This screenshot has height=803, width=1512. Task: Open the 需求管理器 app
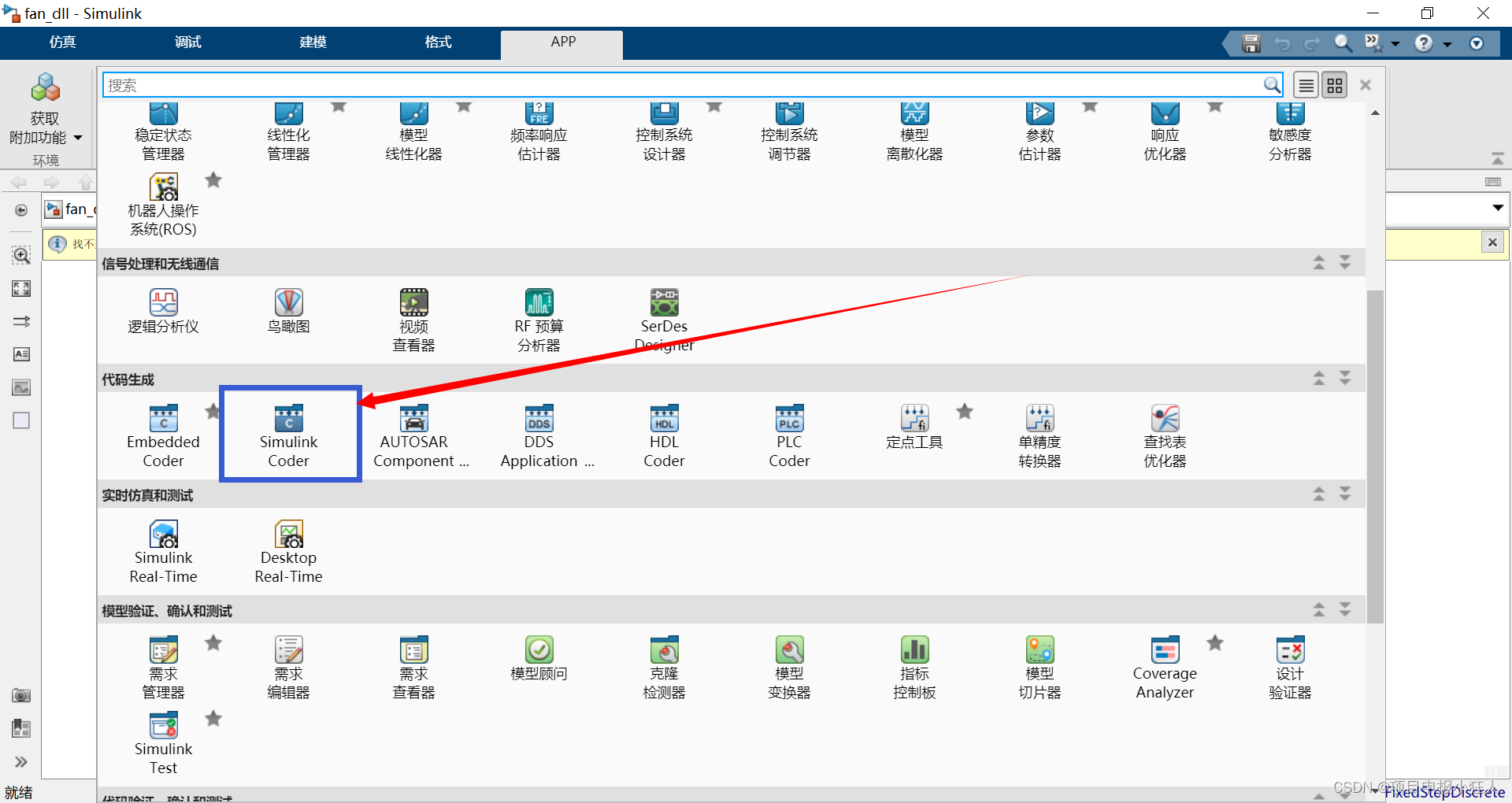pyautogui.click(x=163, y=667)
